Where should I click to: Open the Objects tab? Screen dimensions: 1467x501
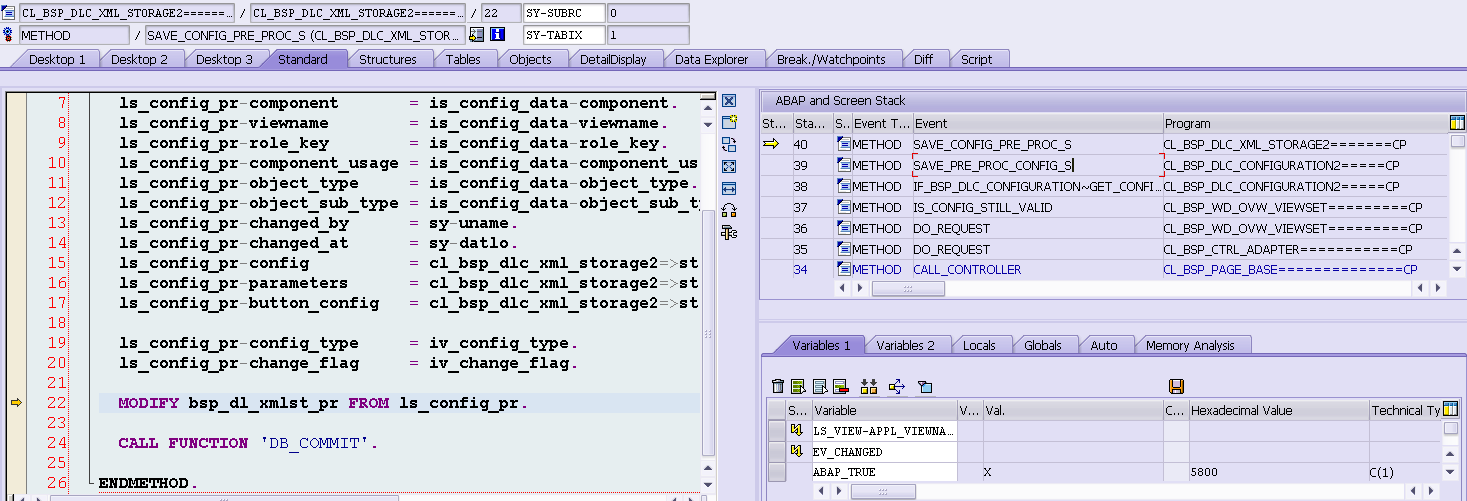tap(530, 59)
